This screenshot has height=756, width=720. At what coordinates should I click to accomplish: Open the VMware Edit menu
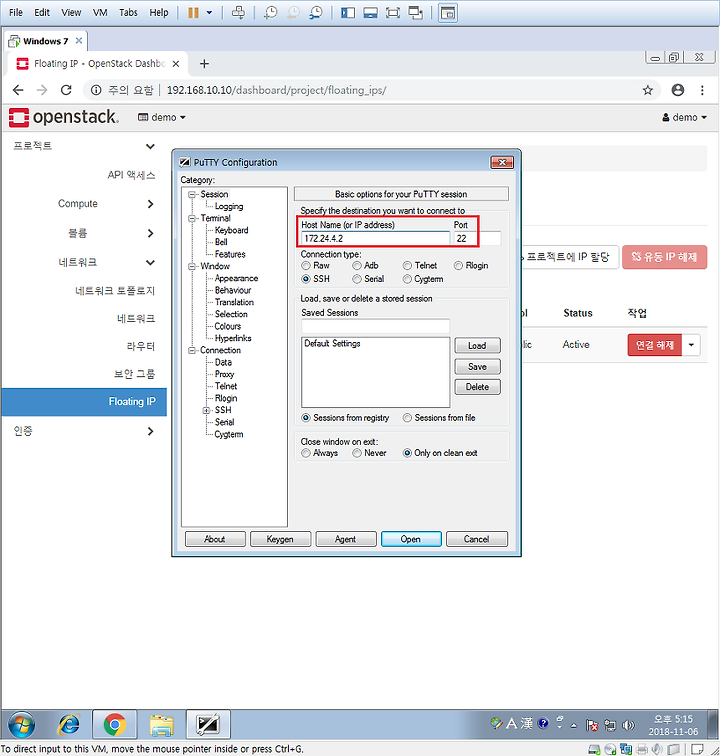pos(42,13)
